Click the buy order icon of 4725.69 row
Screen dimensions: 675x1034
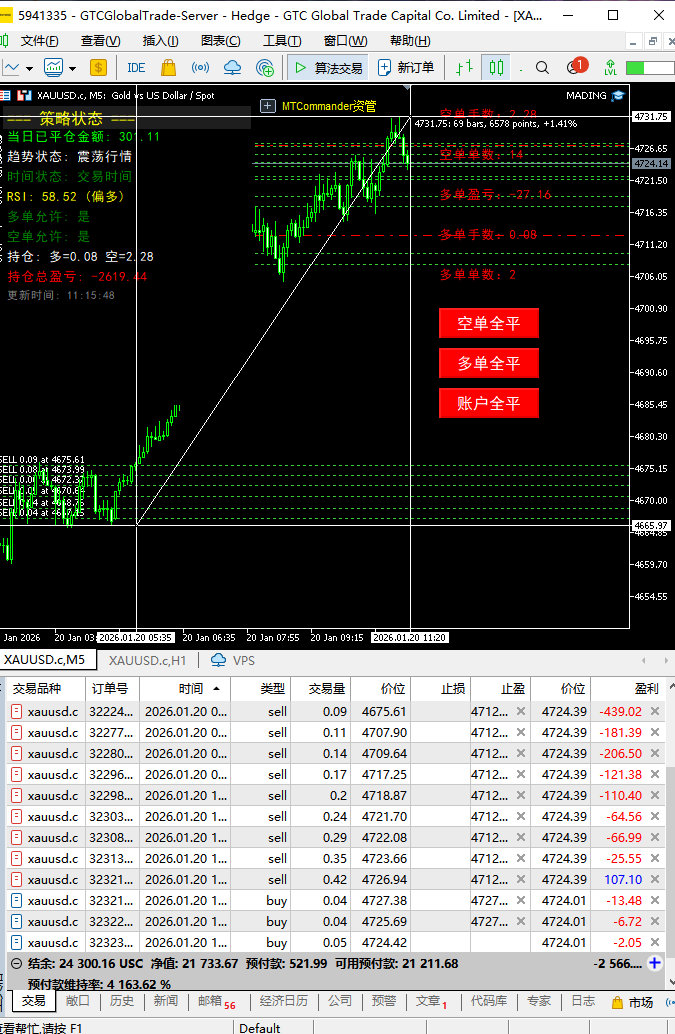(x=16, y=921)
